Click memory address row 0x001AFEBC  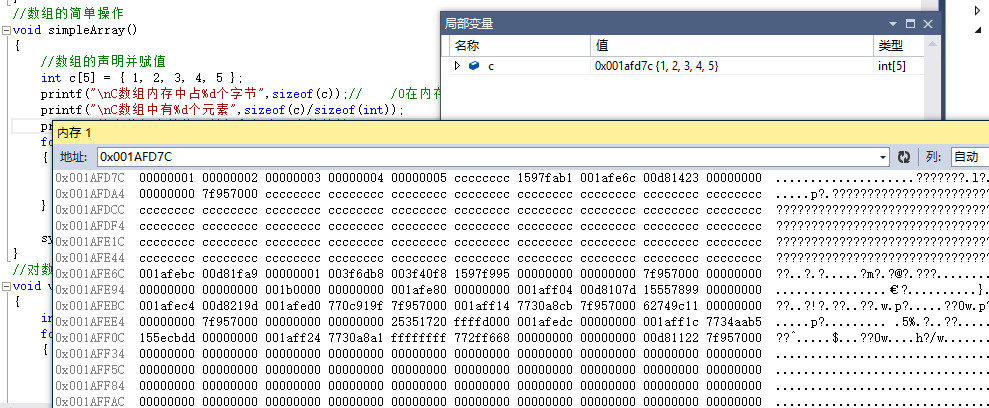click(90, 306)
